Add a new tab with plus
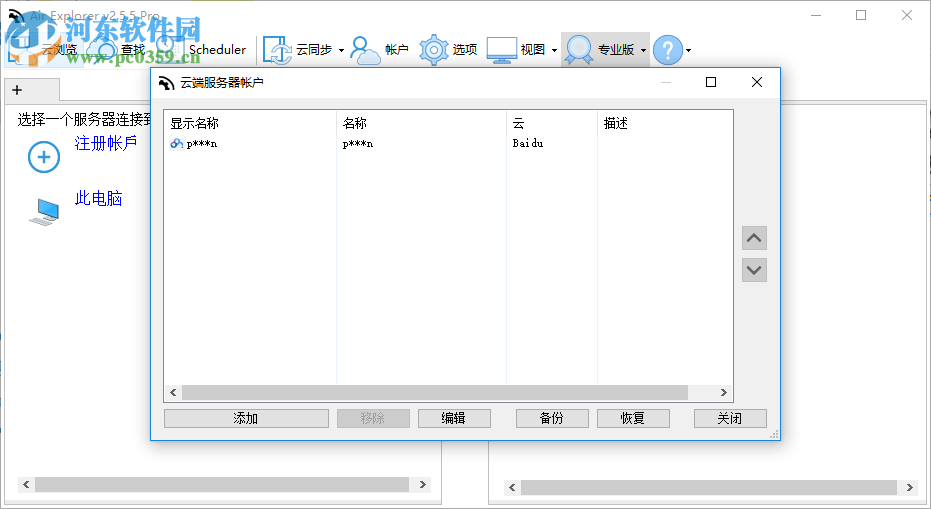The width and height of the screenshot is (931, 509). point(17,90)
